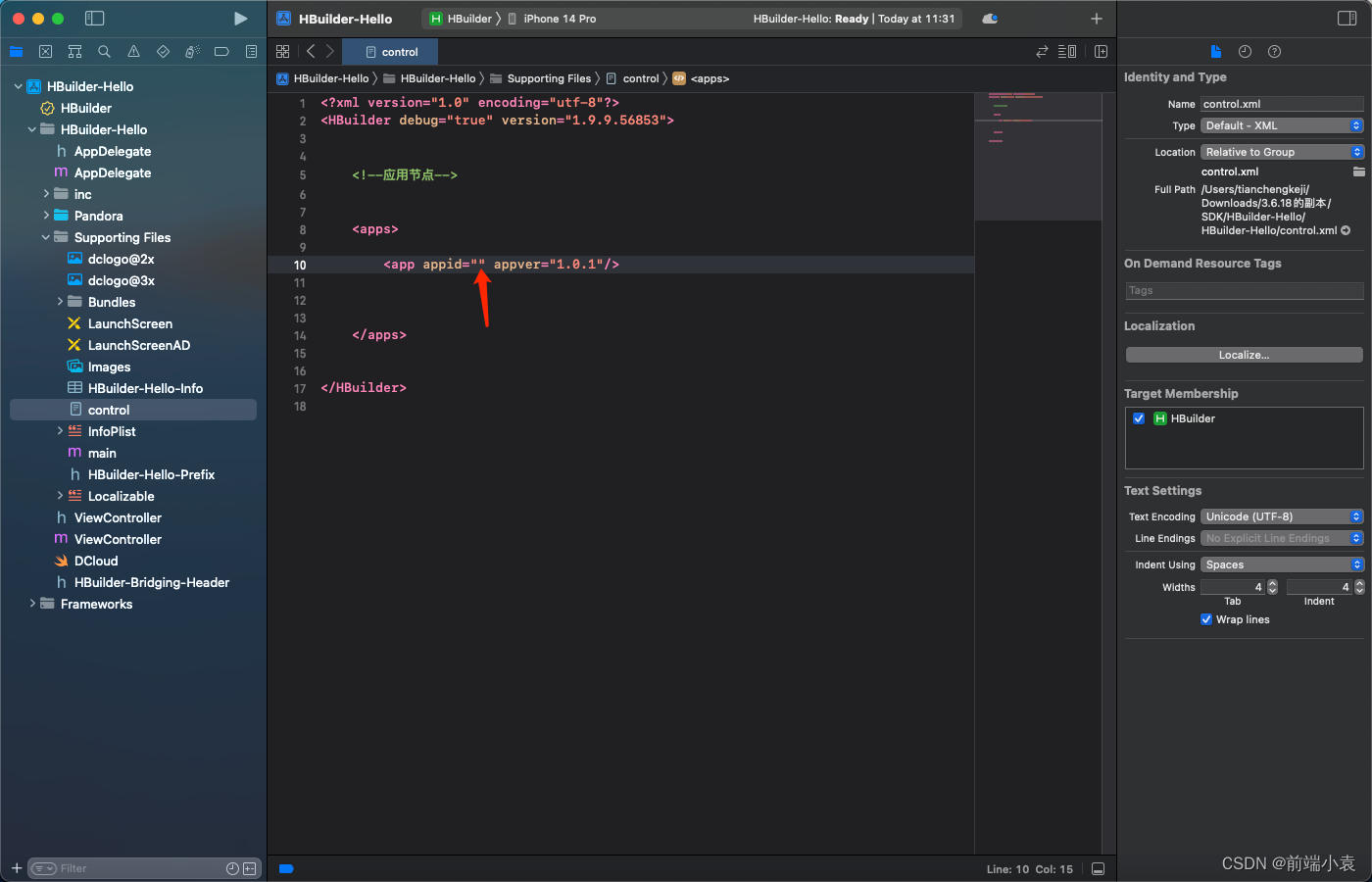Click HBuilder-Hello project in breadcrumb bar
Viewport: 1372px width, 882px height.
click(x=322, y=78)
